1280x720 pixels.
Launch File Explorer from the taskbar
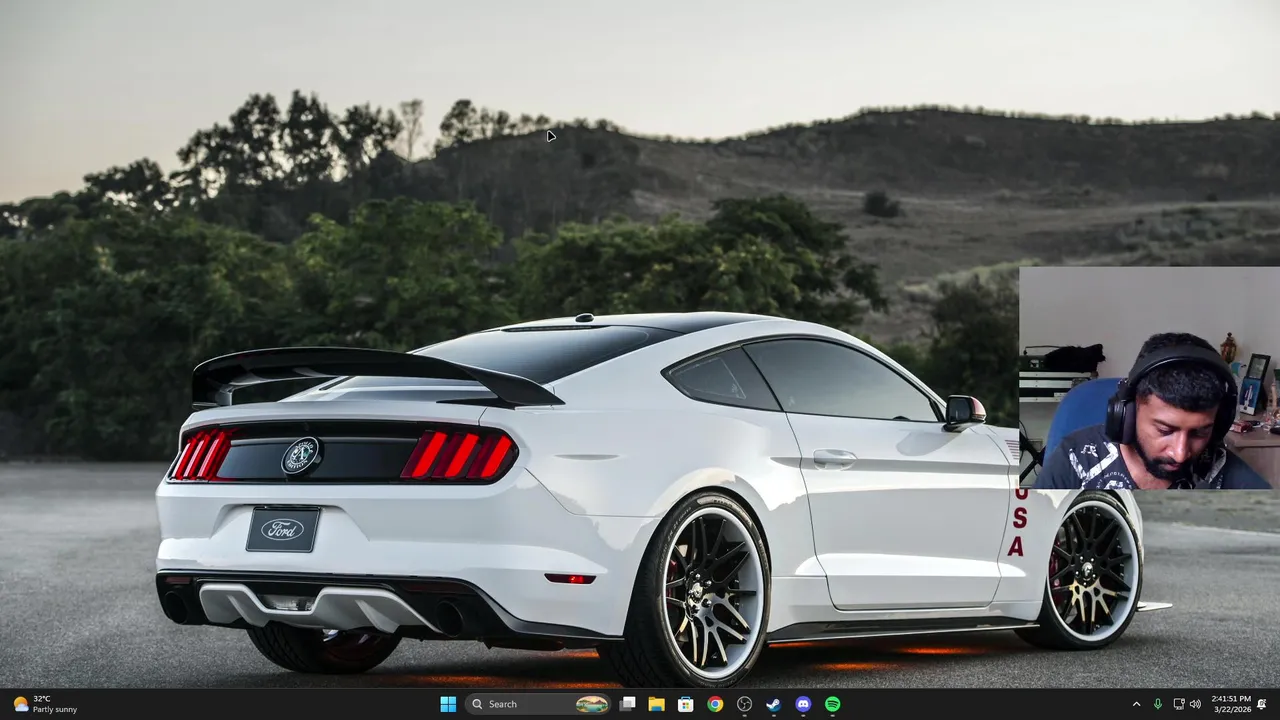656,704
